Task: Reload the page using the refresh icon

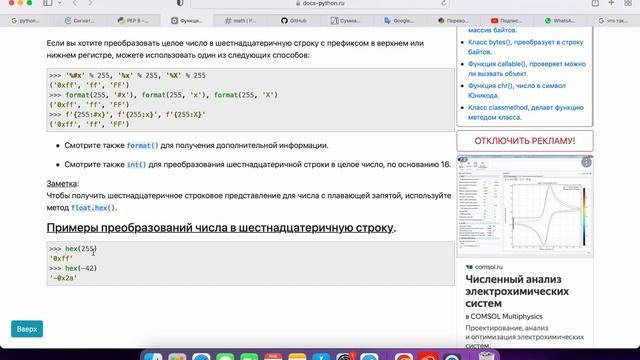Action: tap(444, 3)
